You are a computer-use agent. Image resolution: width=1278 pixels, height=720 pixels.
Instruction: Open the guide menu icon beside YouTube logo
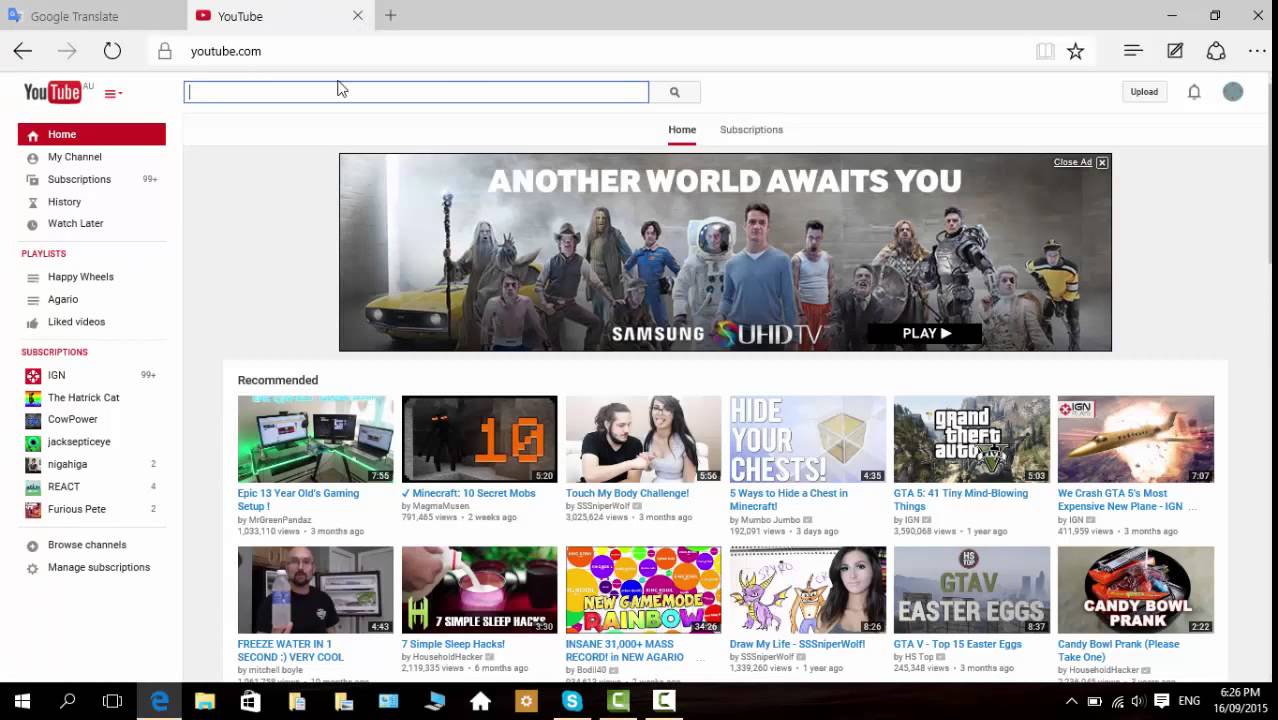pyautogui.click(x=113, y=93)
